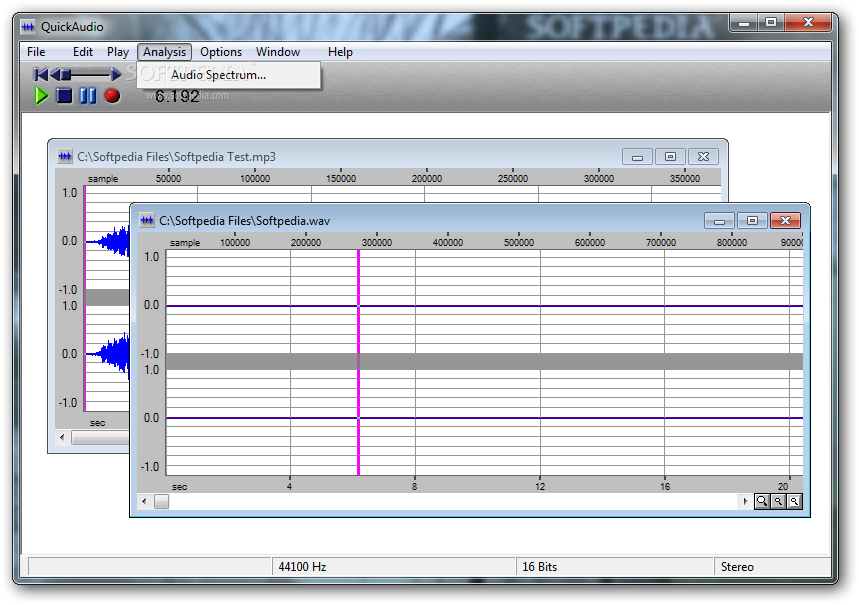This screenshot has width=859, height=605.
Task: Click the 16 Bits status bar field
Action: pyautogui.click(x=615, y=567)
